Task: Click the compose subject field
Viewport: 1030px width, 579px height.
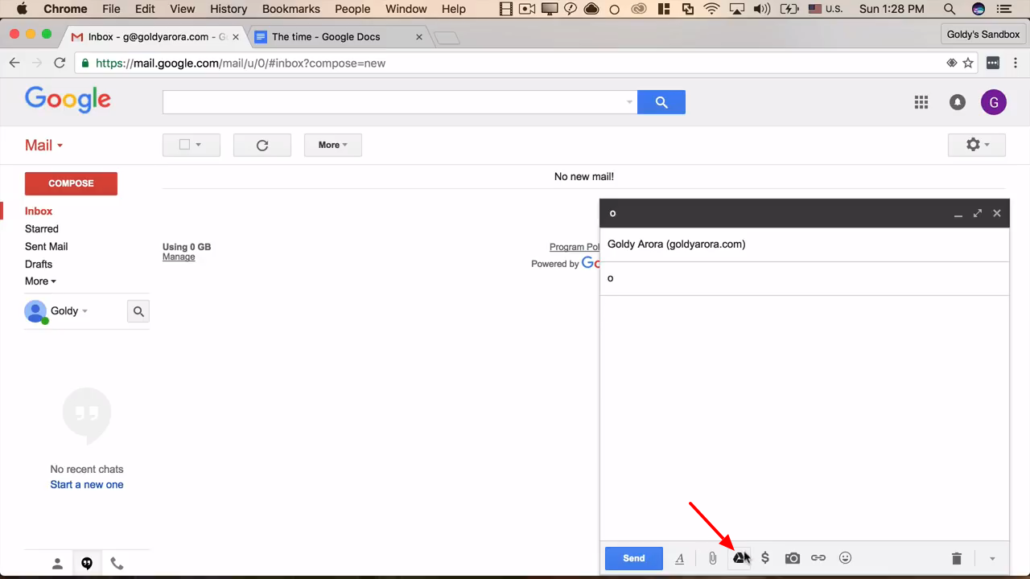Action: point(804,279)
